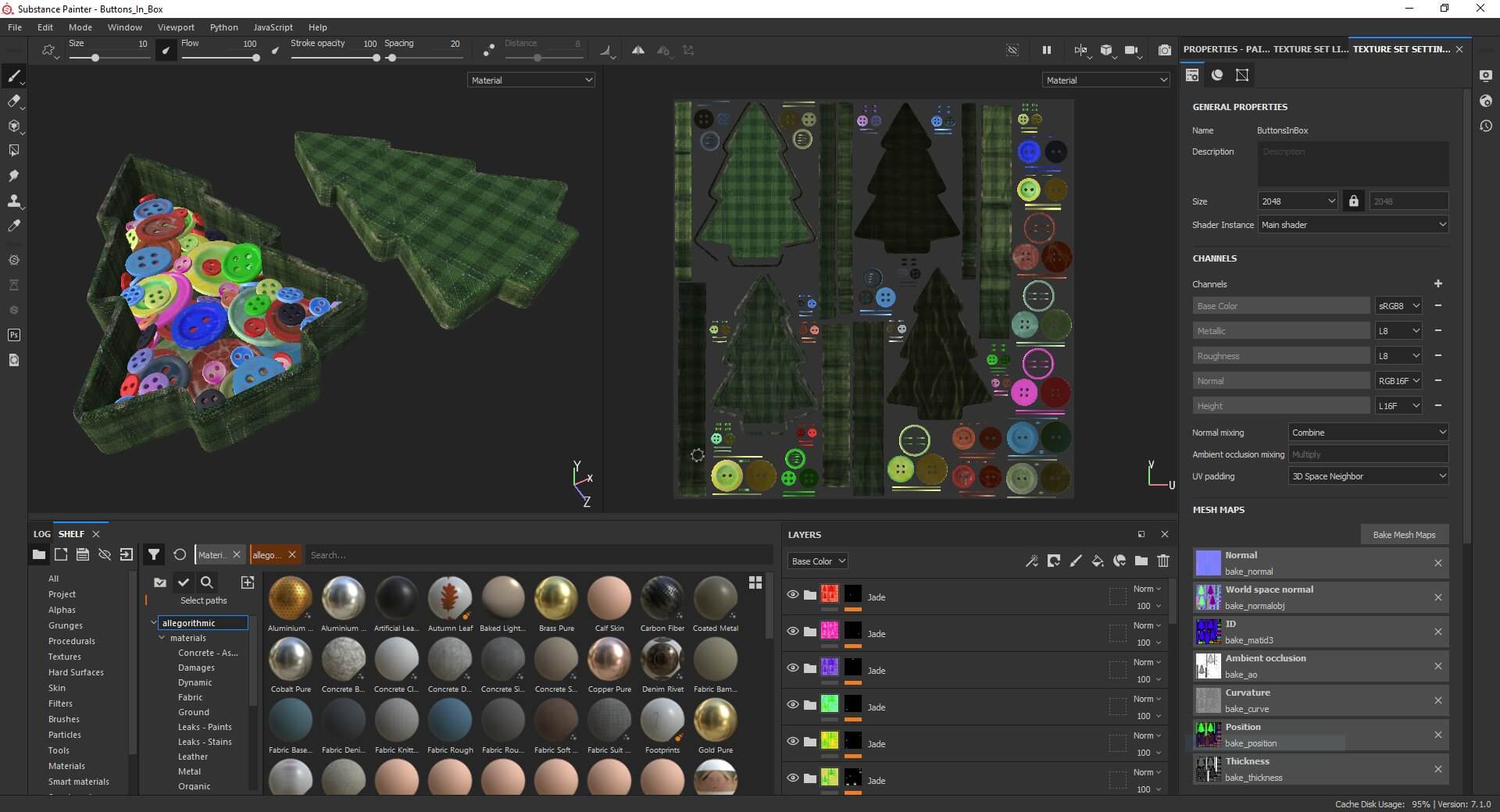Select the Smudge tool
The image size is (1500, 812).
point(13,176)
